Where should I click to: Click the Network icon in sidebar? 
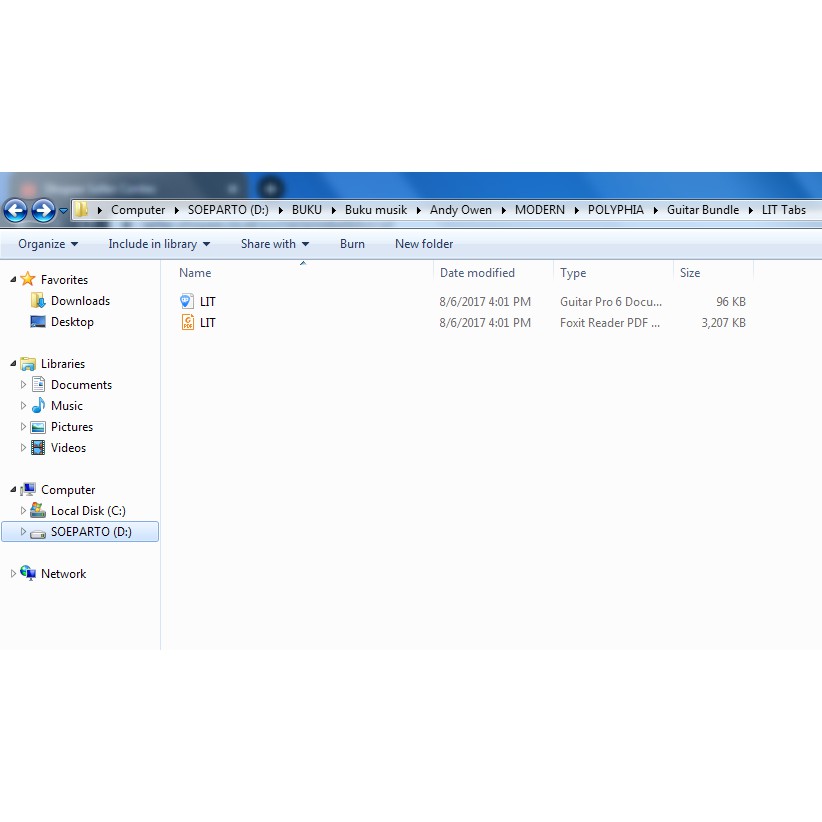point(28,573)
